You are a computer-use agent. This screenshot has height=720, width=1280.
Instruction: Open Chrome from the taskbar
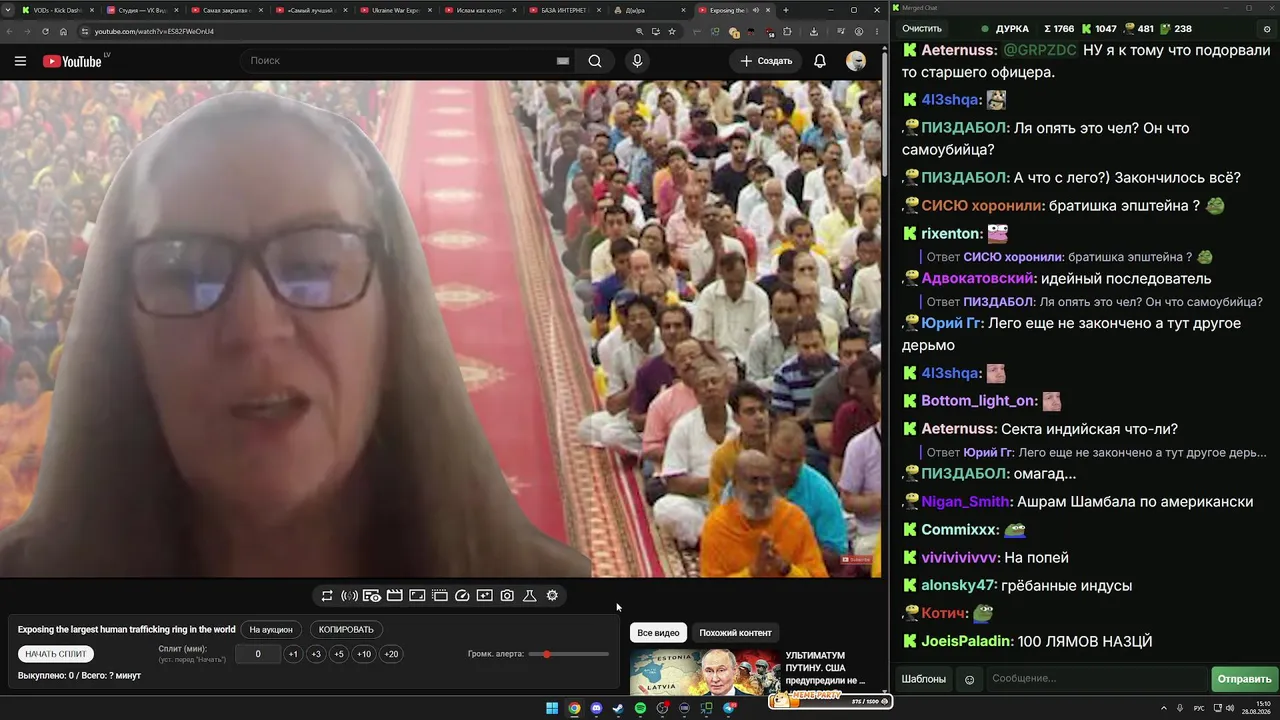574,709
